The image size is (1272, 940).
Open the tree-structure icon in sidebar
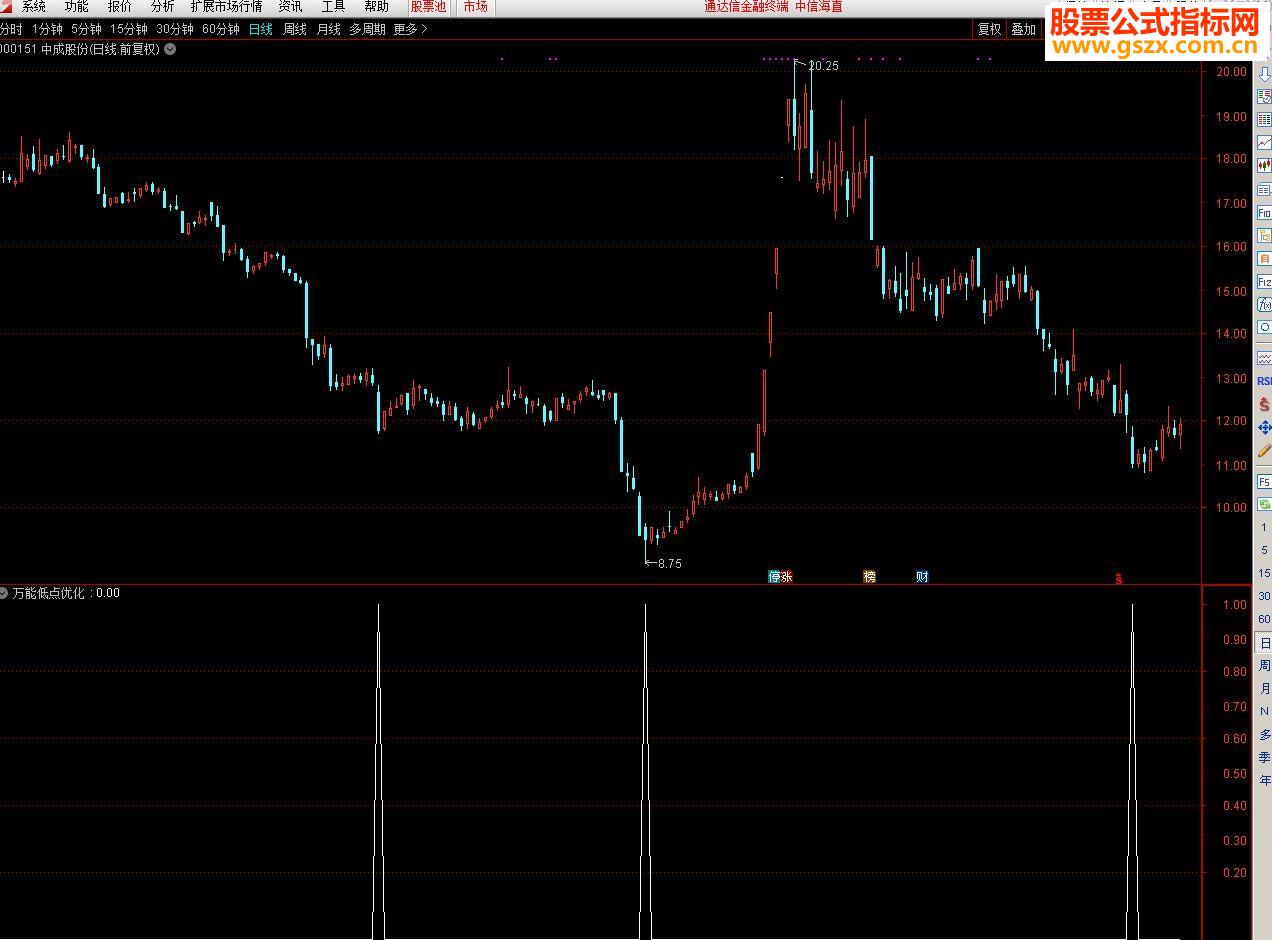coord(1264,236)
